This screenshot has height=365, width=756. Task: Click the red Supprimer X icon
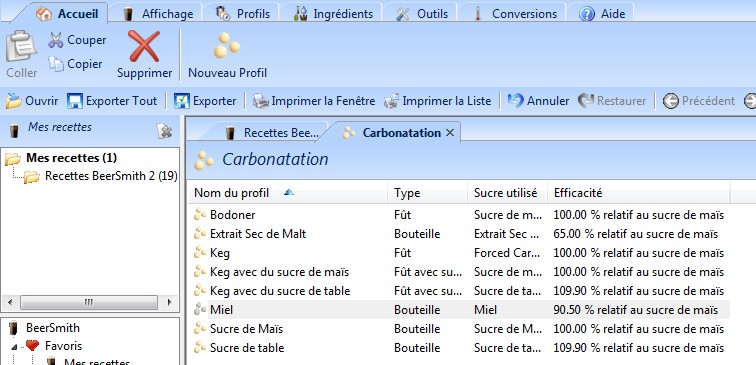click(144, 46)
